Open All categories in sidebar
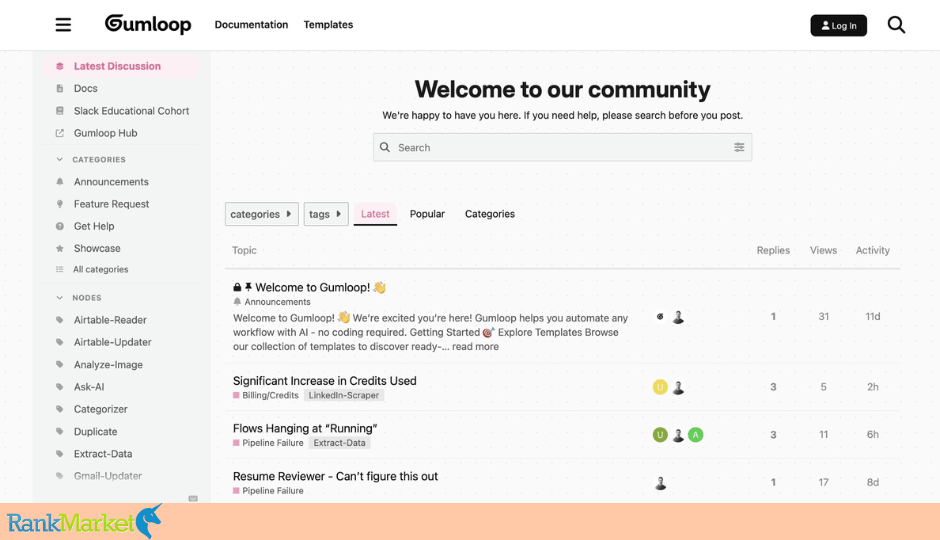 click(x=101, y=270)
